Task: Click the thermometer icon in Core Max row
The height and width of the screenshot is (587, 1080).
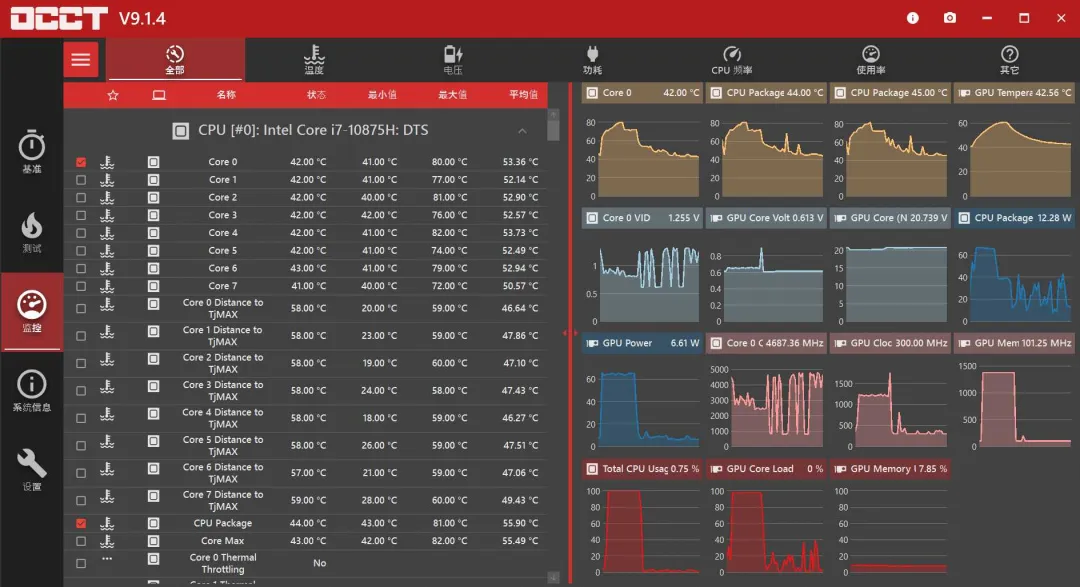Action: pos(107,542)
